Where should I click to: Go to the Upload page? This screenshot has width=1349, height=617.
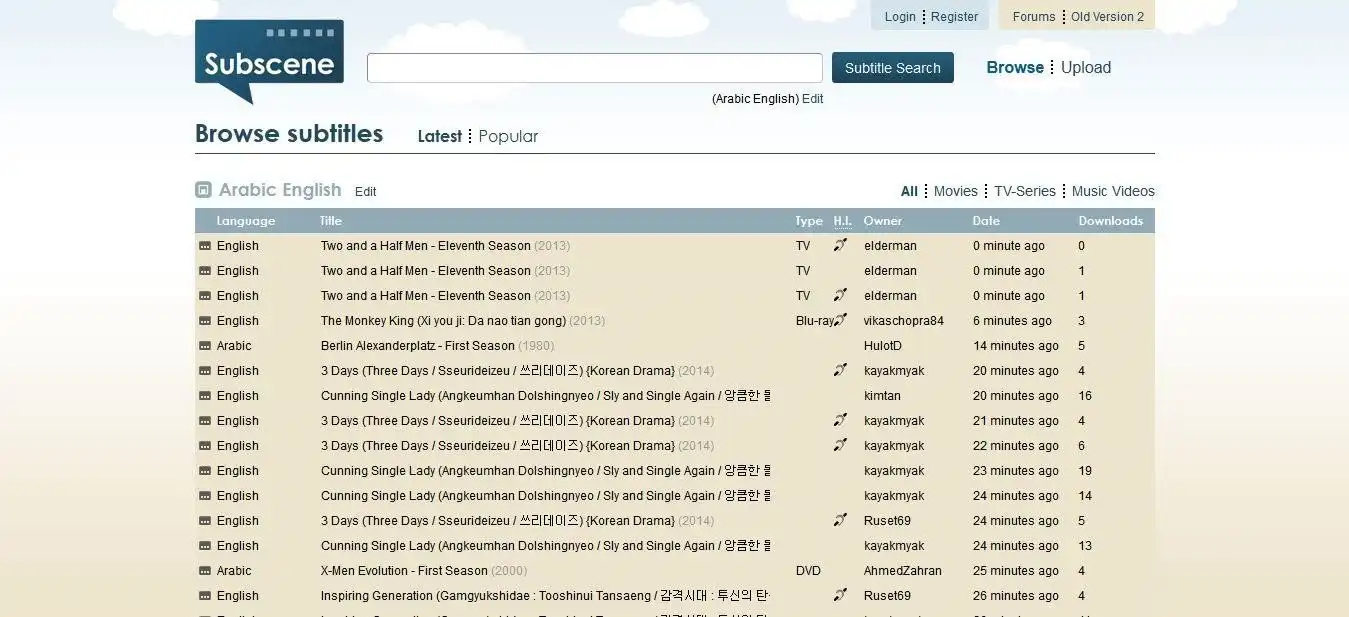click(x=1086, y=68)
